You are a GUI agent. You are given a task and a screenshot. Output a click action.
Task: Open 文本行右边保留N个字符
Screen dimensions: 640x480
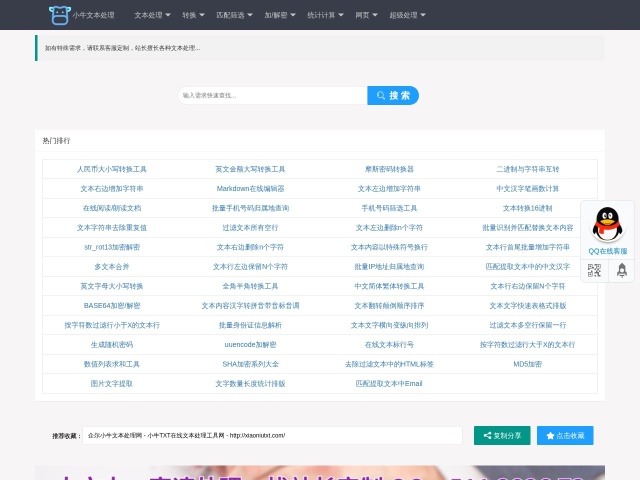click(x=527, y=286)
